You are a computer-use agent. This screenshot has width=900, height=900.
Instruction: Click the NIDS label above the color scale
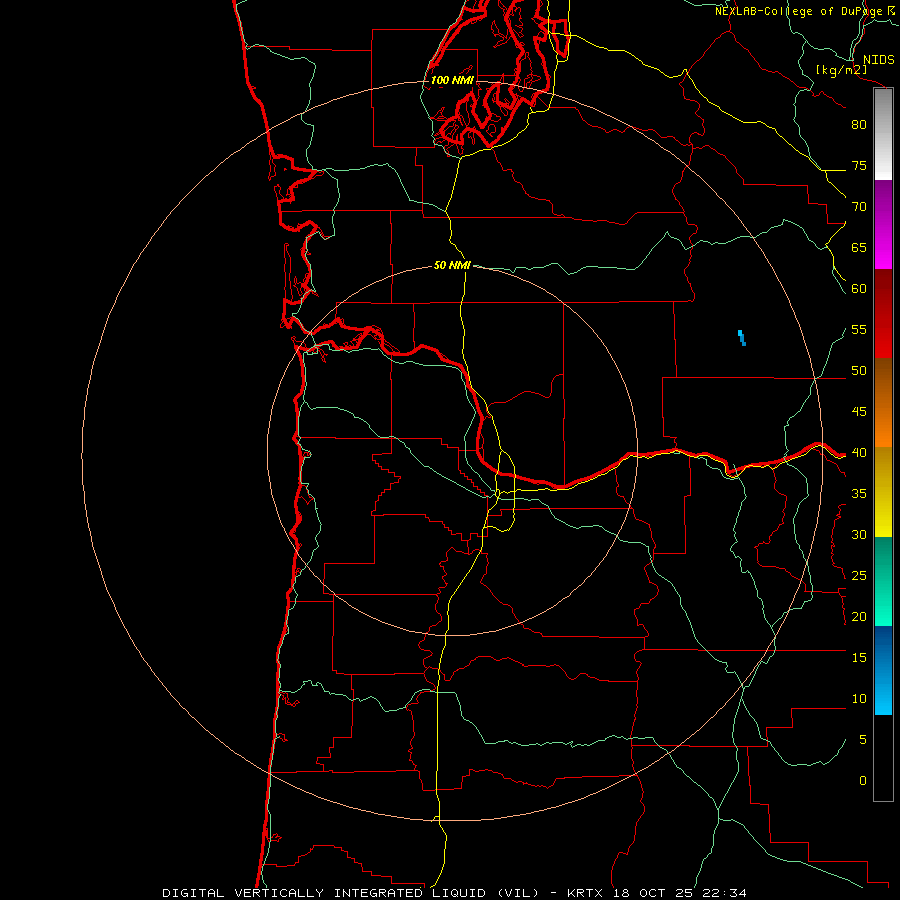click(878, 60)
